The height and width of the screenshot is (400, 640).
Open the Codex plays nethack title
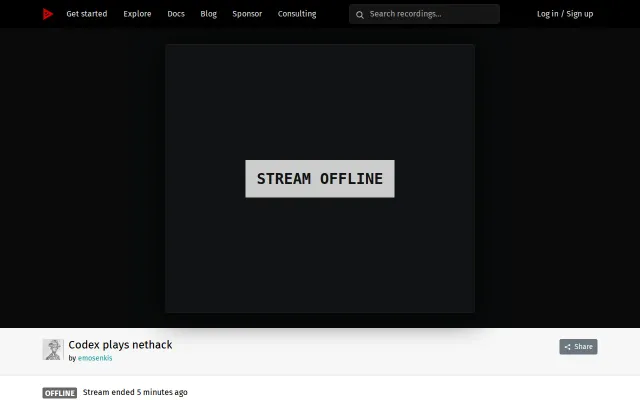[120, 345]
